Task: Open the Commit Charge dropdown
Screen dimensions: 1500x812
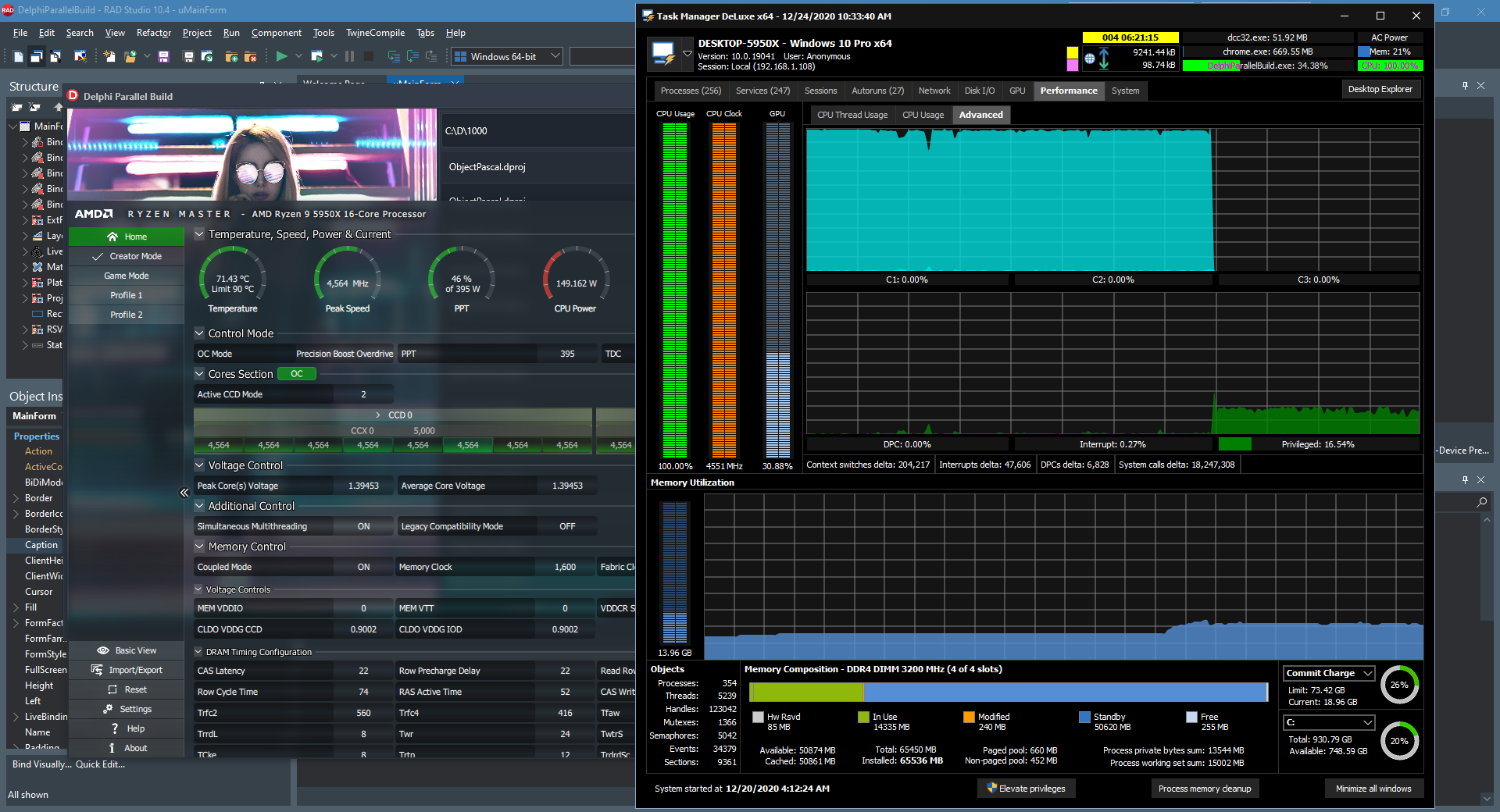Action: pos(1367,673)
